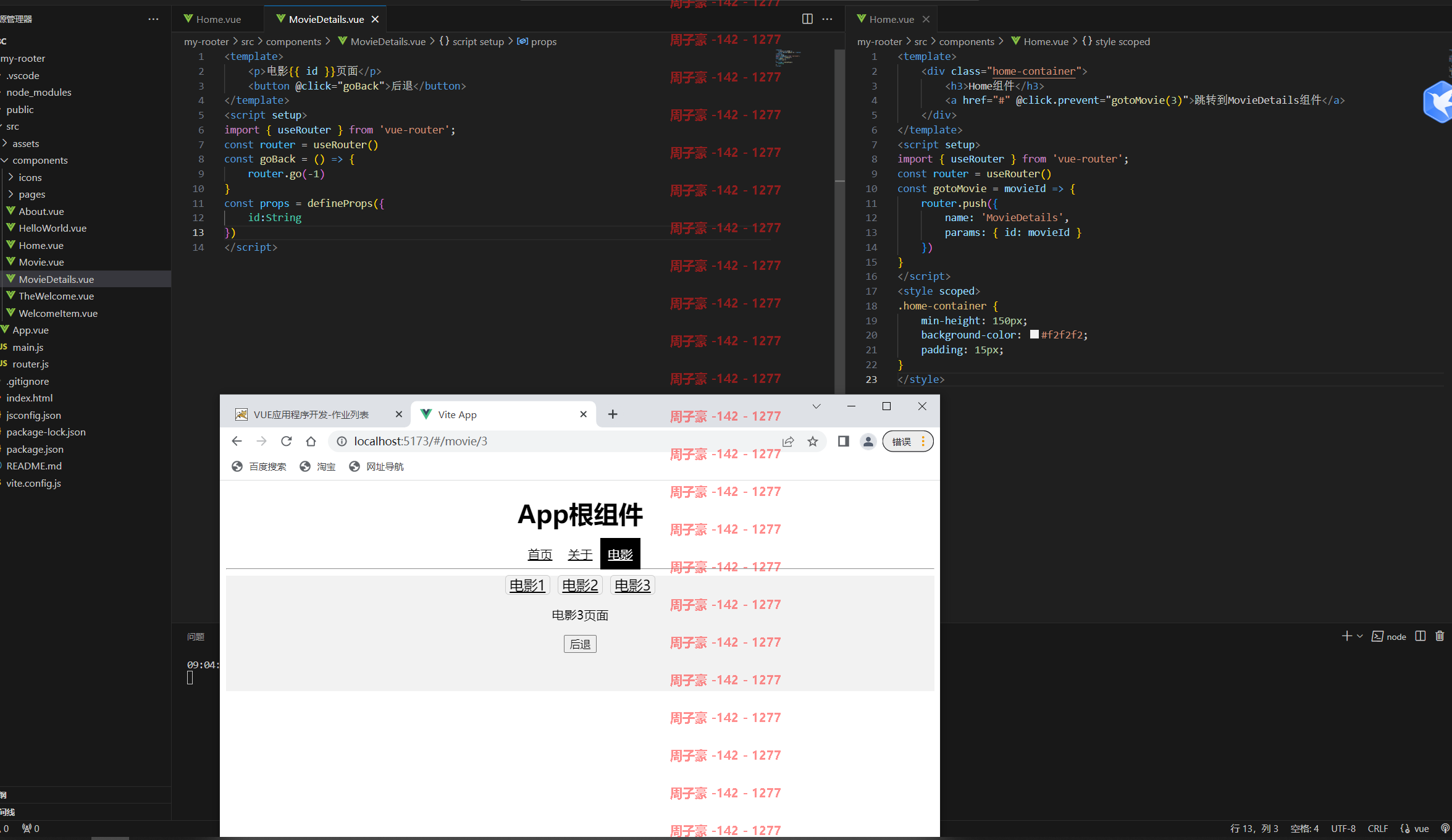Share this page from the address bar
The width and height of the screenshot is (1452, 840).
788,441
